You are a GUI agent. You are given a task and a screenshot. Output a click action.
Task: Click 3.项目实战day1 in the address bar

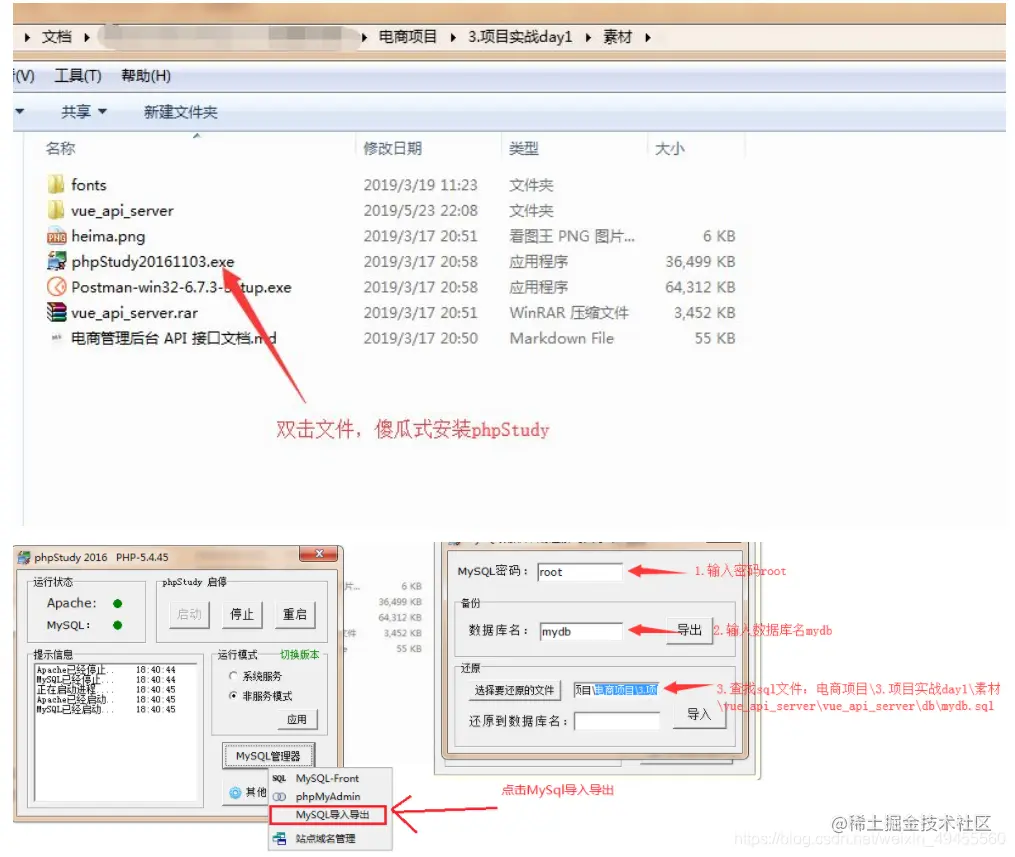coord(520,37)
